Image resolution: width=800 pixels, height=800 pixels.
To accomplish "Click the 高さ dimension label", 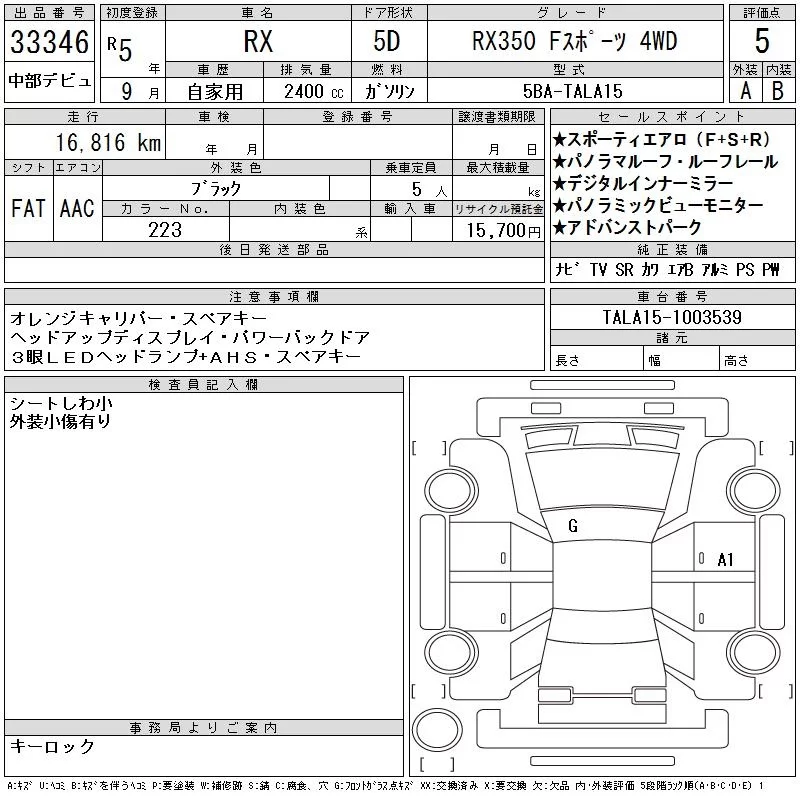I will click(x=736, y=360).
